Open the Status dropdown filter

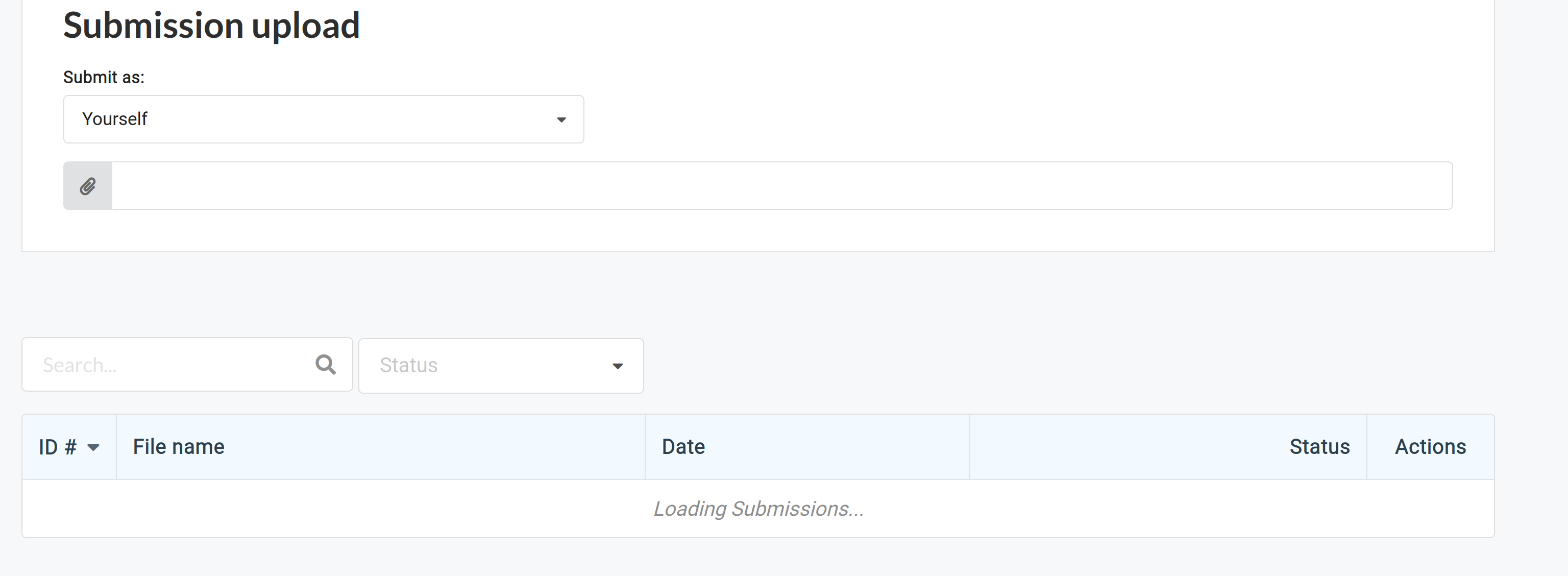coord(500,365)
